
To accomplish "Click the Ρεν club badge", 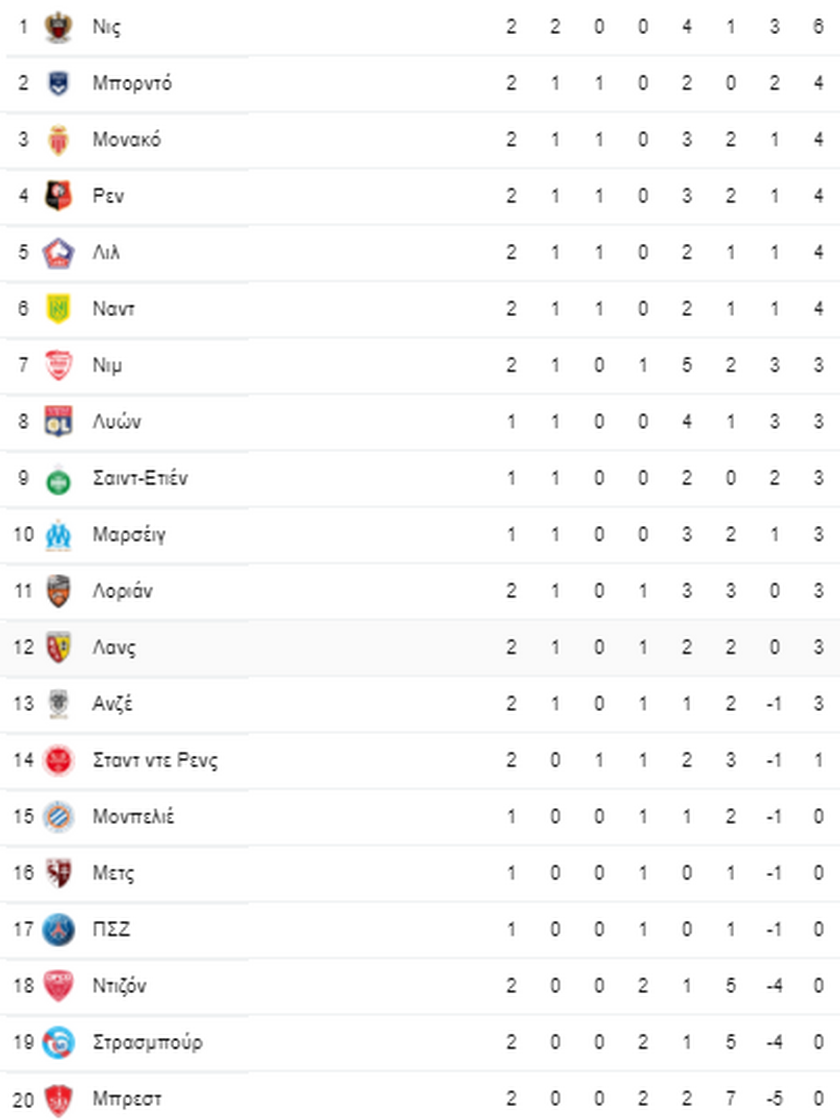I will pyautogui.click(x=58, y=196).
